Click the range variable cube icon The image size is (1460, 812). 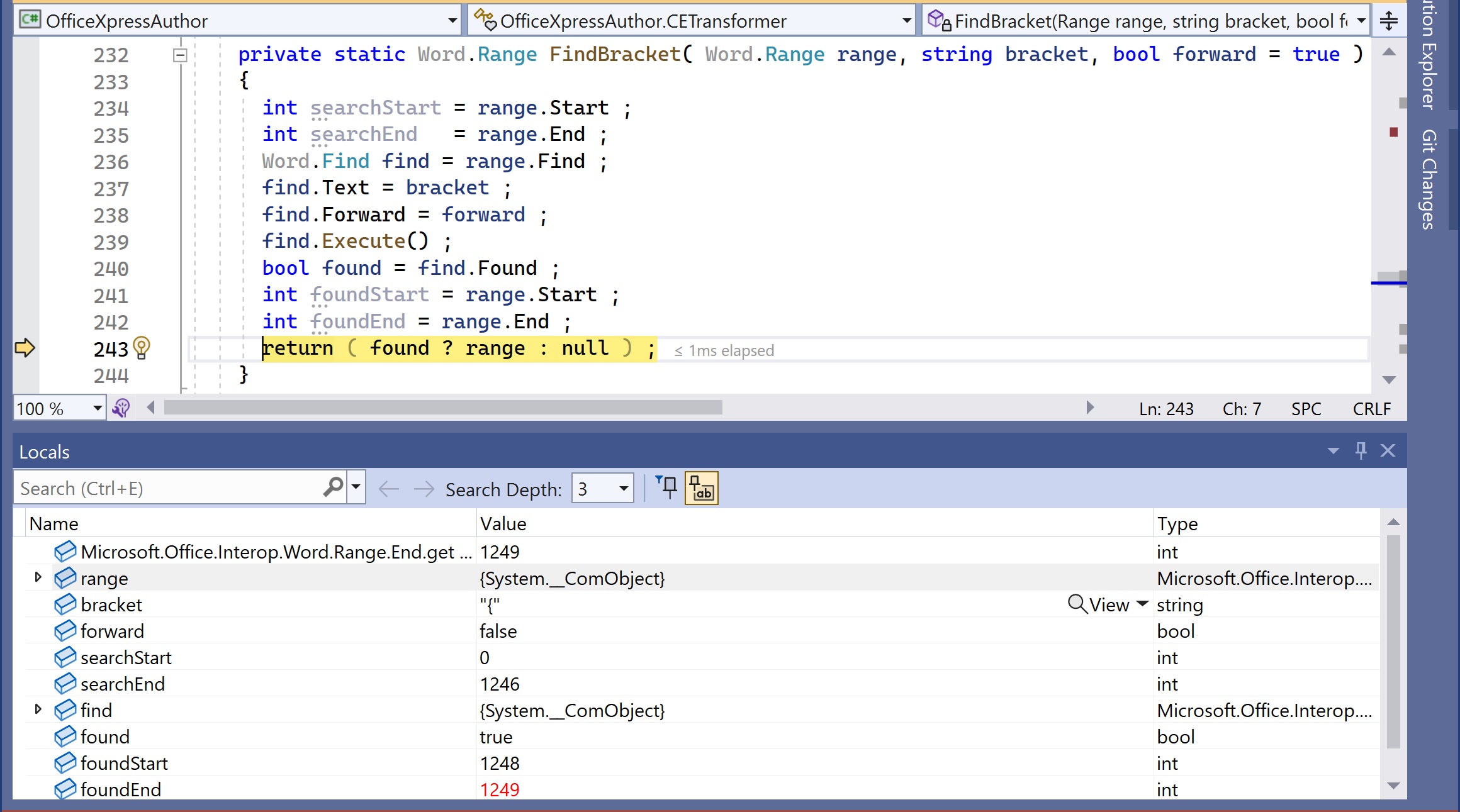[65, 578]
